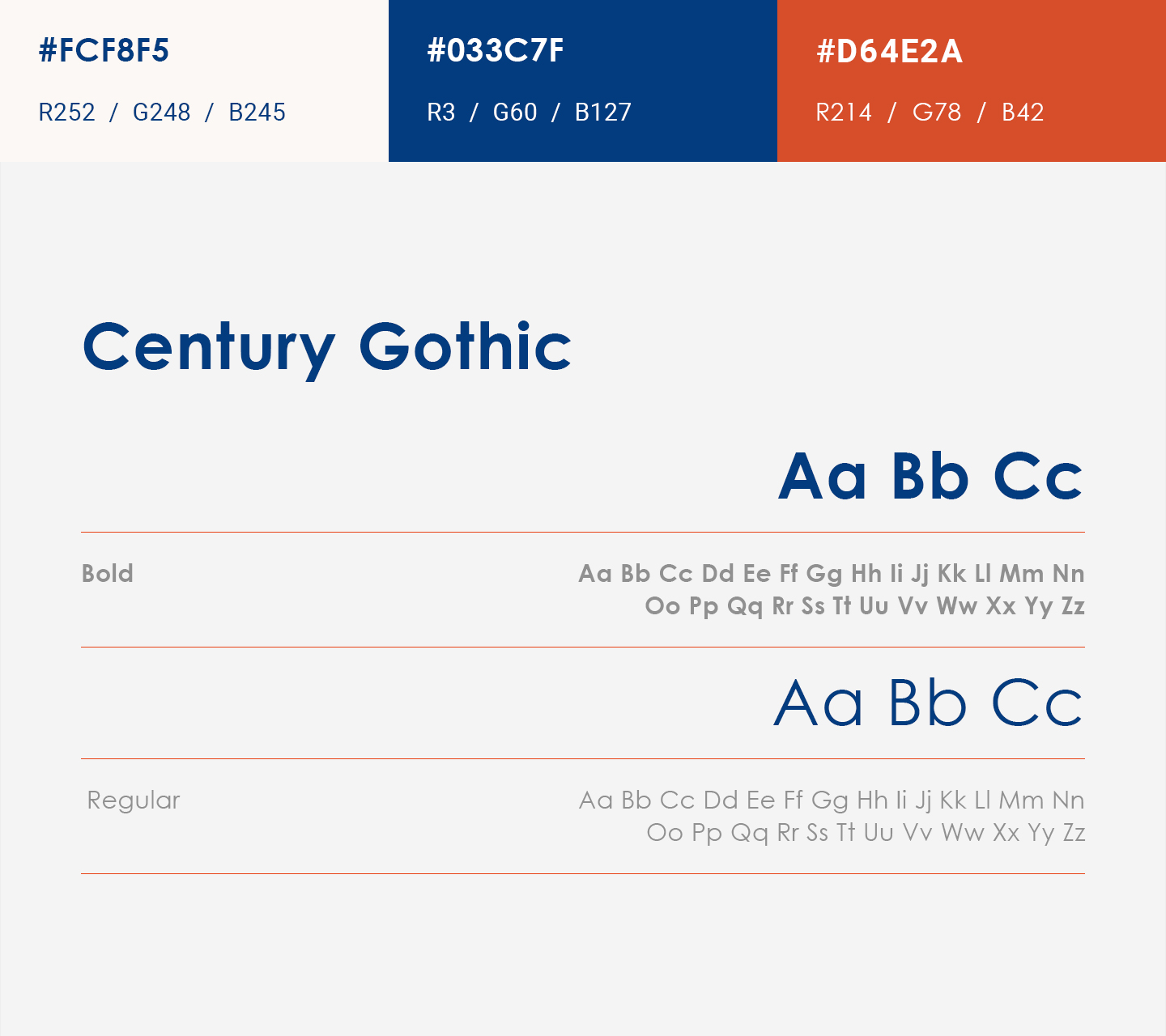Click the R252 / G248 / B245 values
The width and height of the screenshot is (1166, 1036).
tap(162, 112)
